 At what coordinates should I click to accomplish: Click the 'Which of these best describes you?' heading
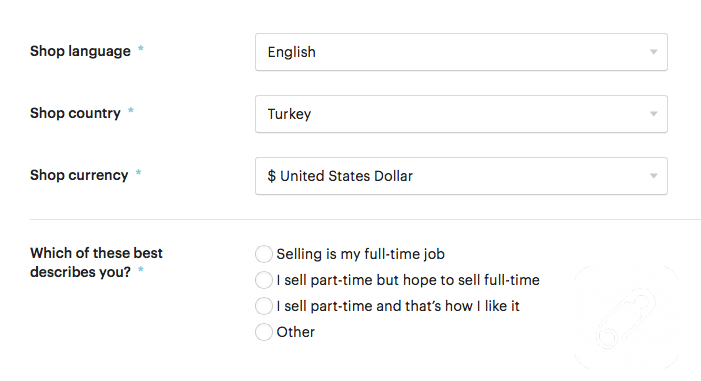(x=96, y=262)
